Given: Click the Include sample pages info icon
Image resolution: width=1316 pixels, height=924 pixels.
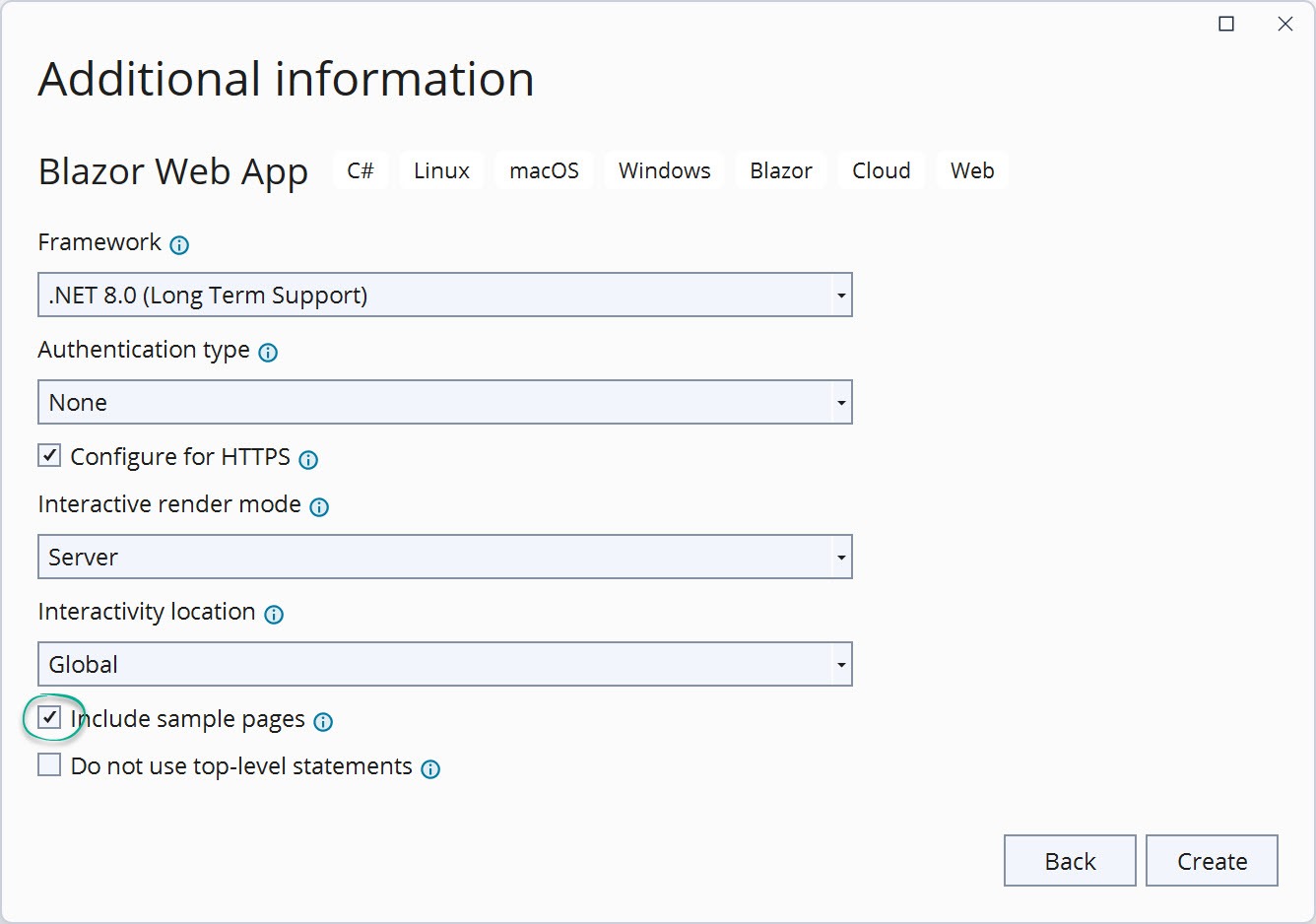Looking at the screenshot, I should pos(321,722).
